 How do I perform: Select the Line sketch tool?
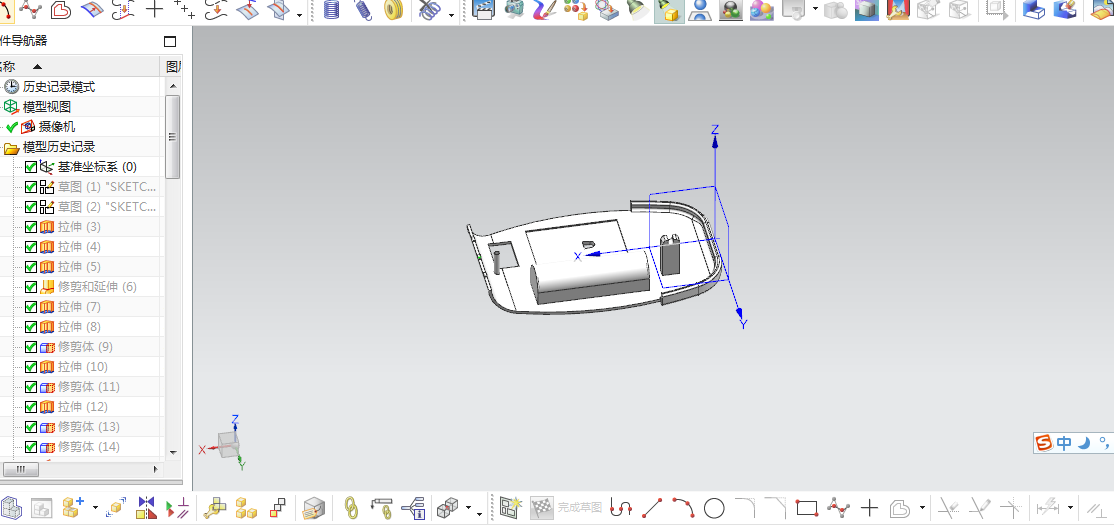652,508
